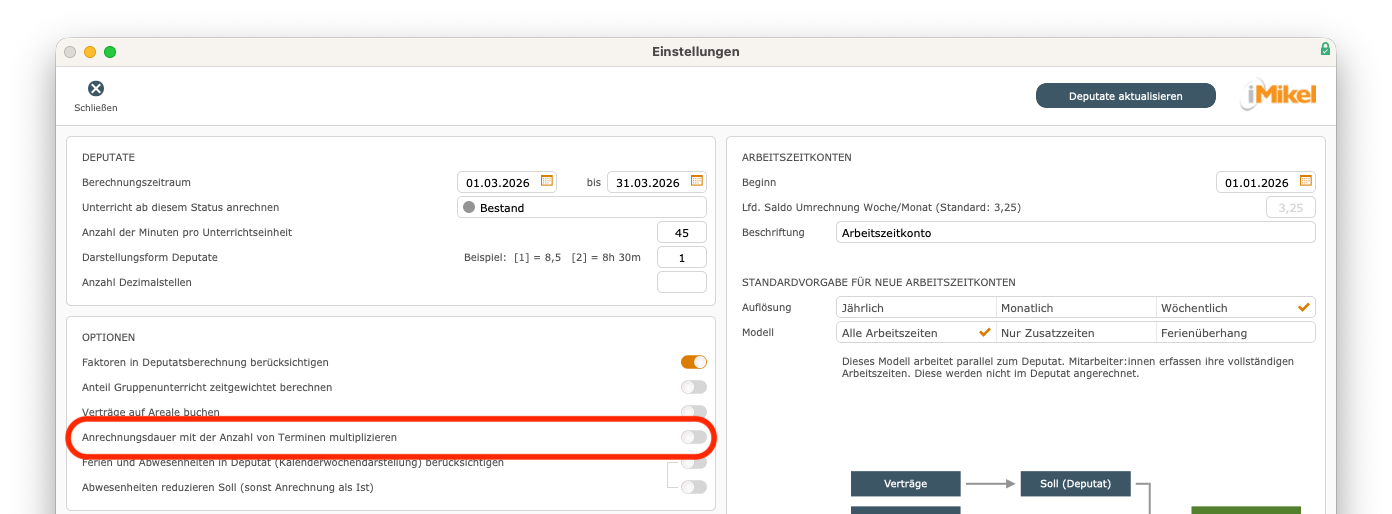Image resolution: width=1392 pixels, height=514 pixels.
Task: Enable Anrechnungsdauer mit Terminen multiplizieren switch
Action: coord(694,437)
